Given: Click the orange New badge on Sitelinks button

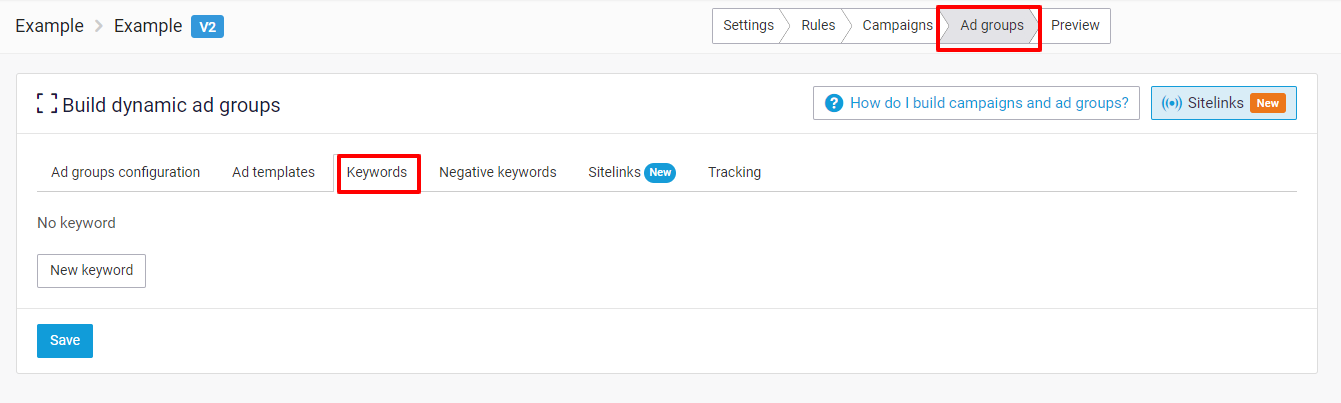Looking at the screenshot, I should point(1267,103).
